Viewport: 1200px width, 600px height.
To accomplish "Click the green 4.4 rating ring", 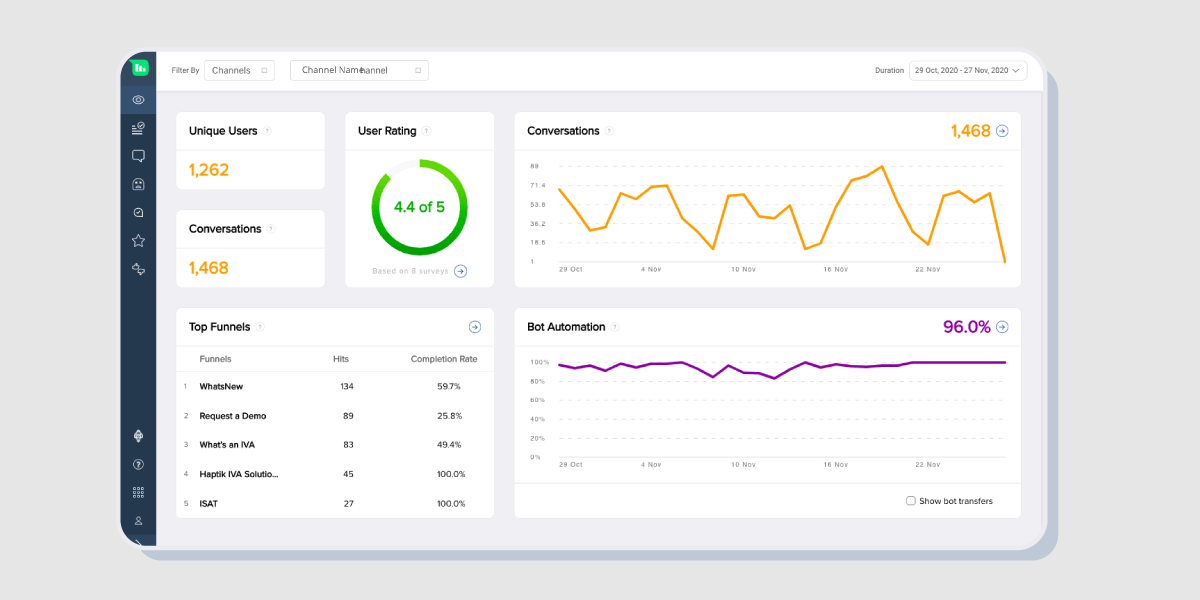I will (x=418, y=206).
